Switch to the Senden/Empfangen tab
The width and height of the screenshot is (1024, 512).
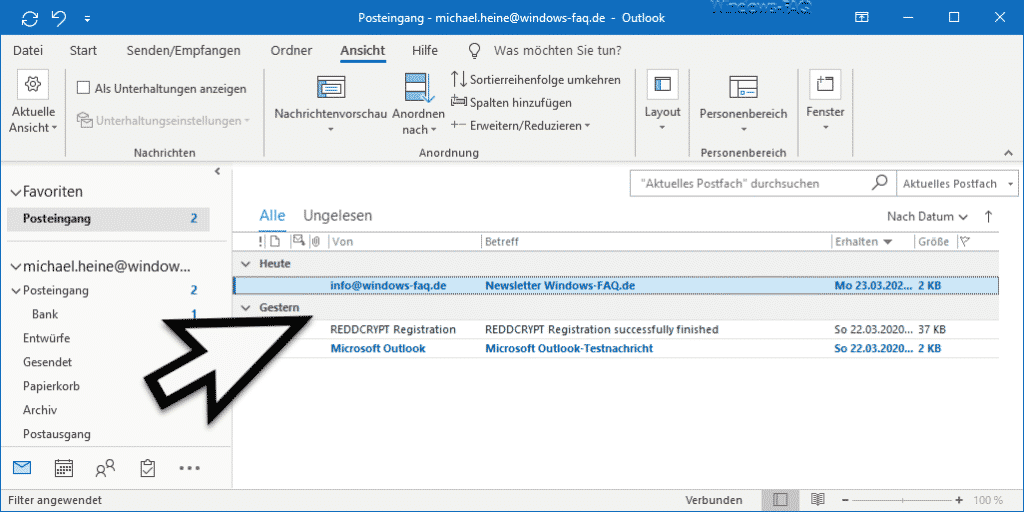pos(184,50)
